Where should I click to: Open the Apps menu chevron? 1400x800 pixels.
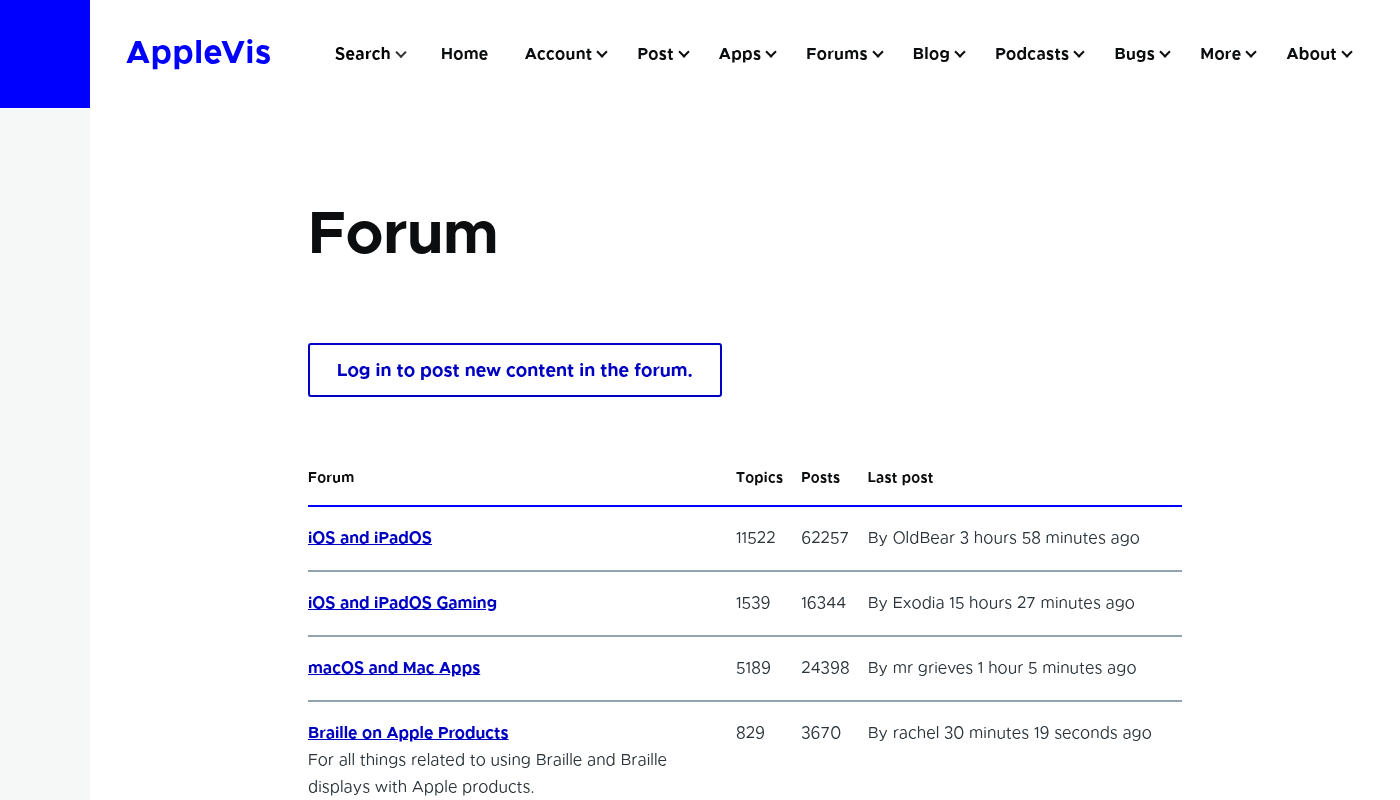[771, 55]
